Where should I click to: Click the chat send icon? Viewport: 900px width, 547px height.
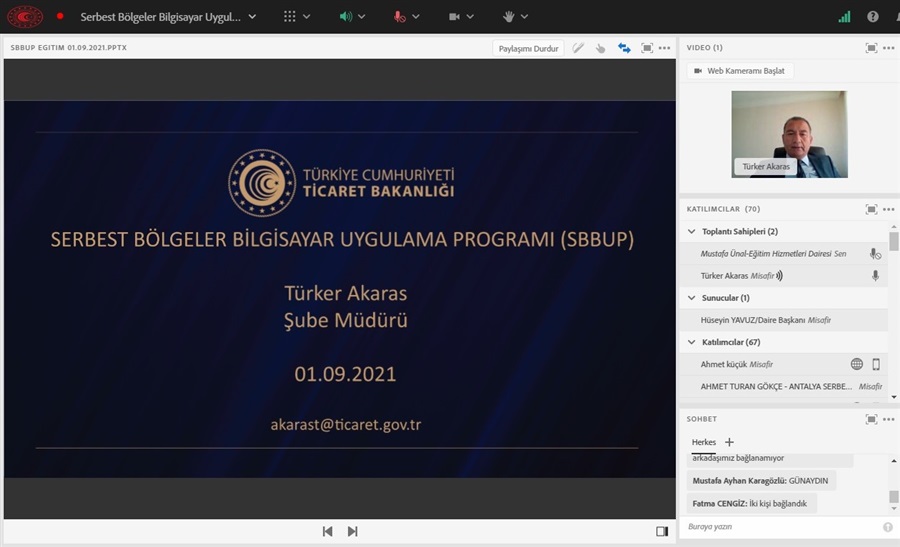[887, 527]
